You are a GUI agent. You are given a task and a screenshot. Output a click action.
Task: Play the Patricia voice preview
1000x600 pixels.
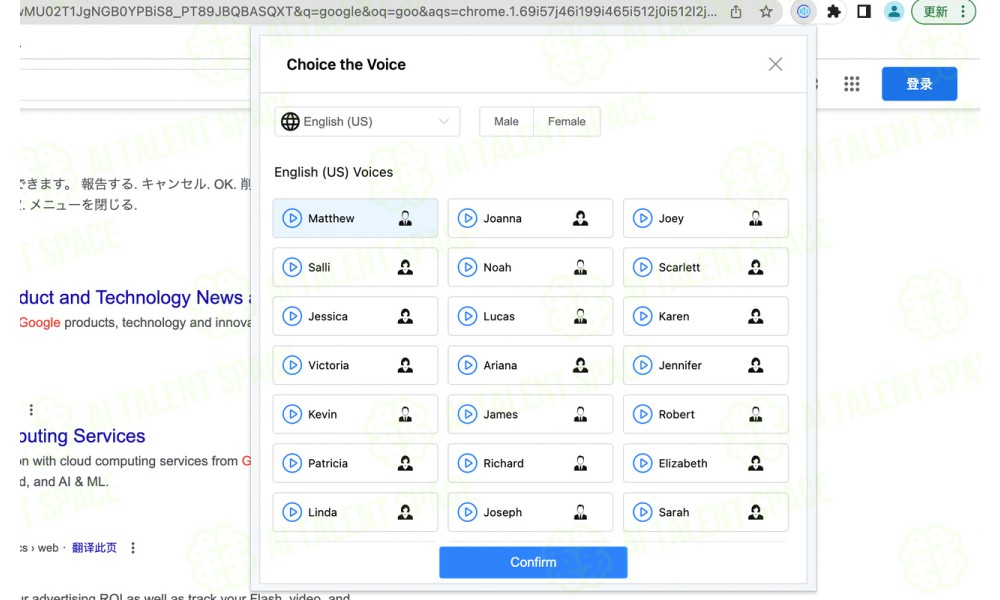click(x=292, y=464)
